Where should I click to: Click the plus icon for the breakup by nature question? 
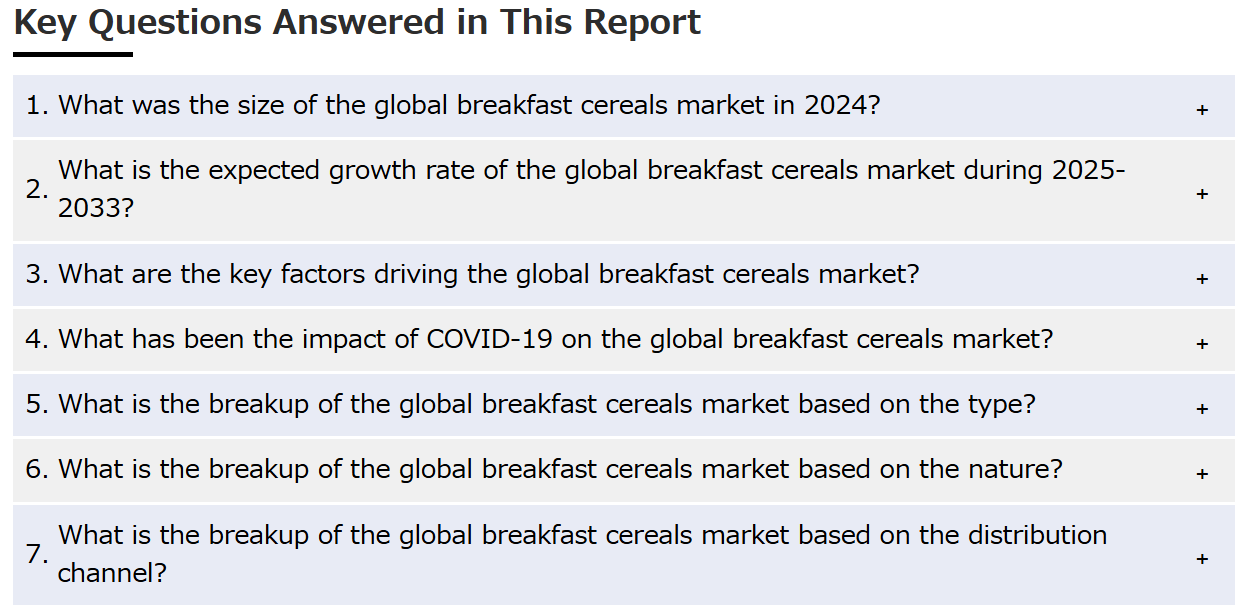click(1202, 474)
